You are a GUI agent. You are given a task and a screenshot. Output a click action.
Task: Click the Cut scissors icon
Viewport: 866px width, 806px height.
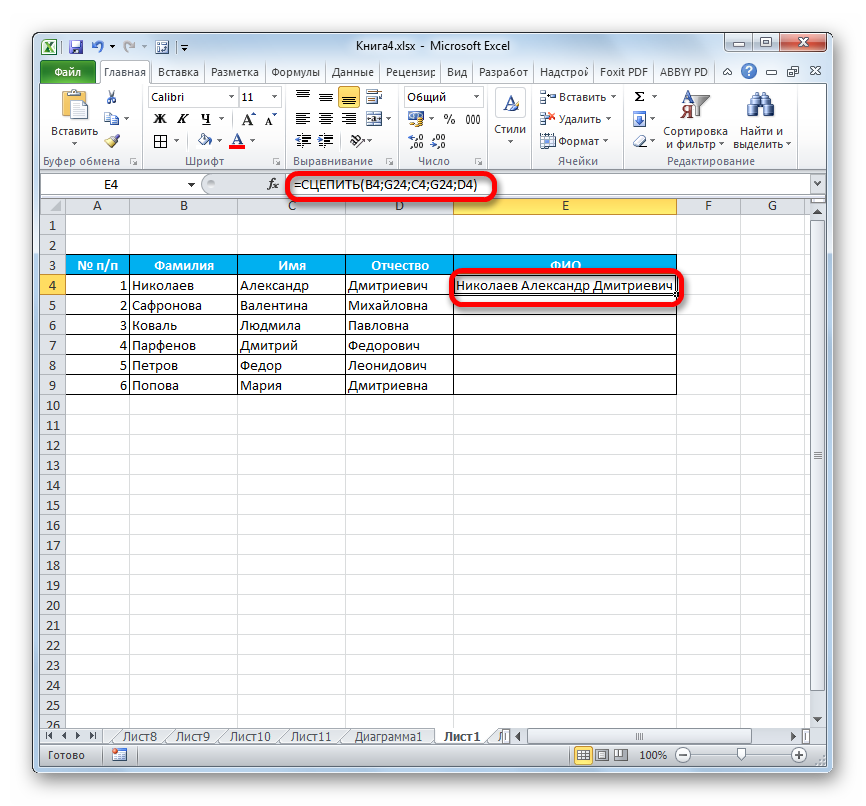coord(111,97)
